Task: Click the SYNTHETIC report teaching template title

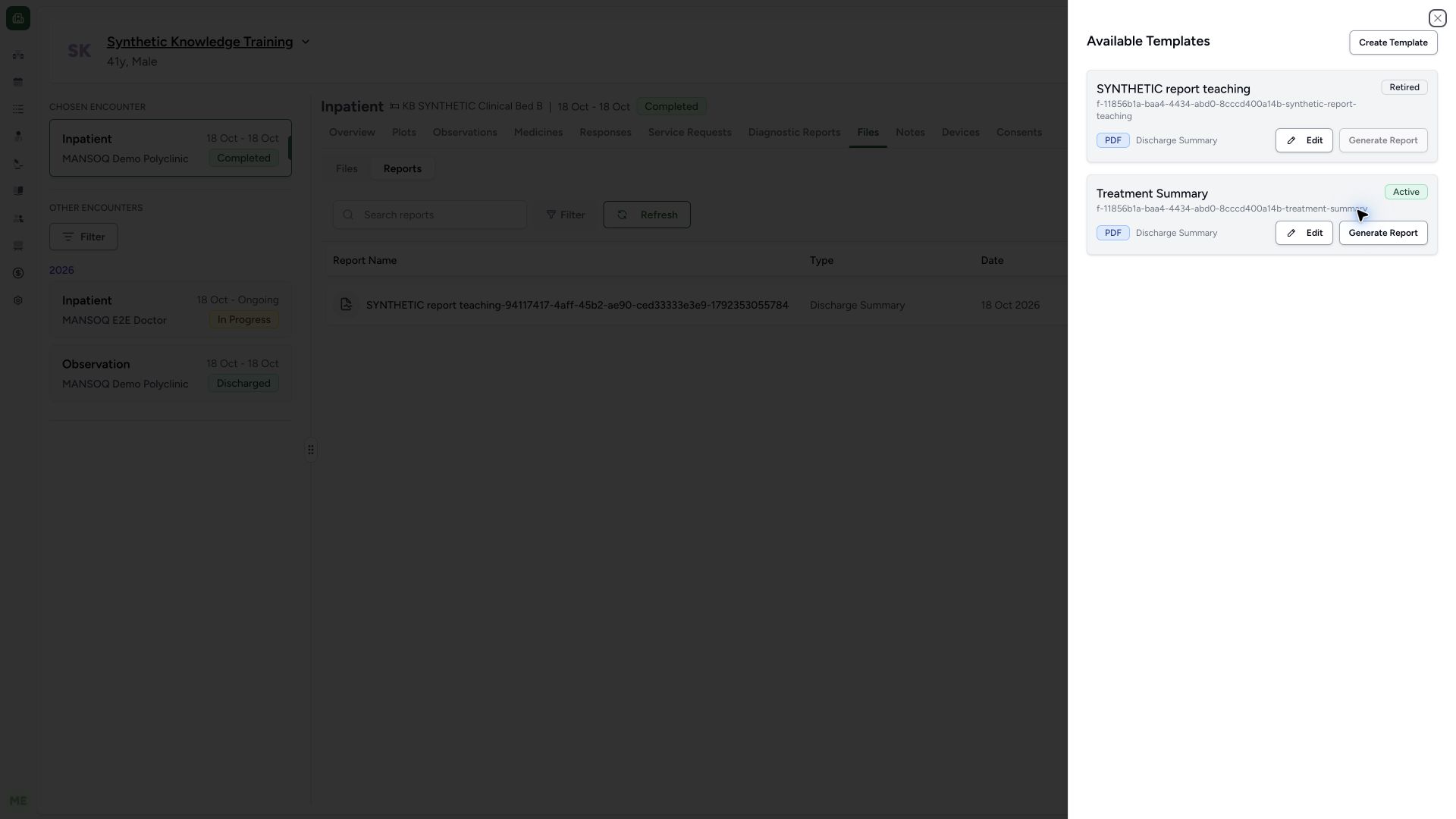Action: coord(1173,89)
